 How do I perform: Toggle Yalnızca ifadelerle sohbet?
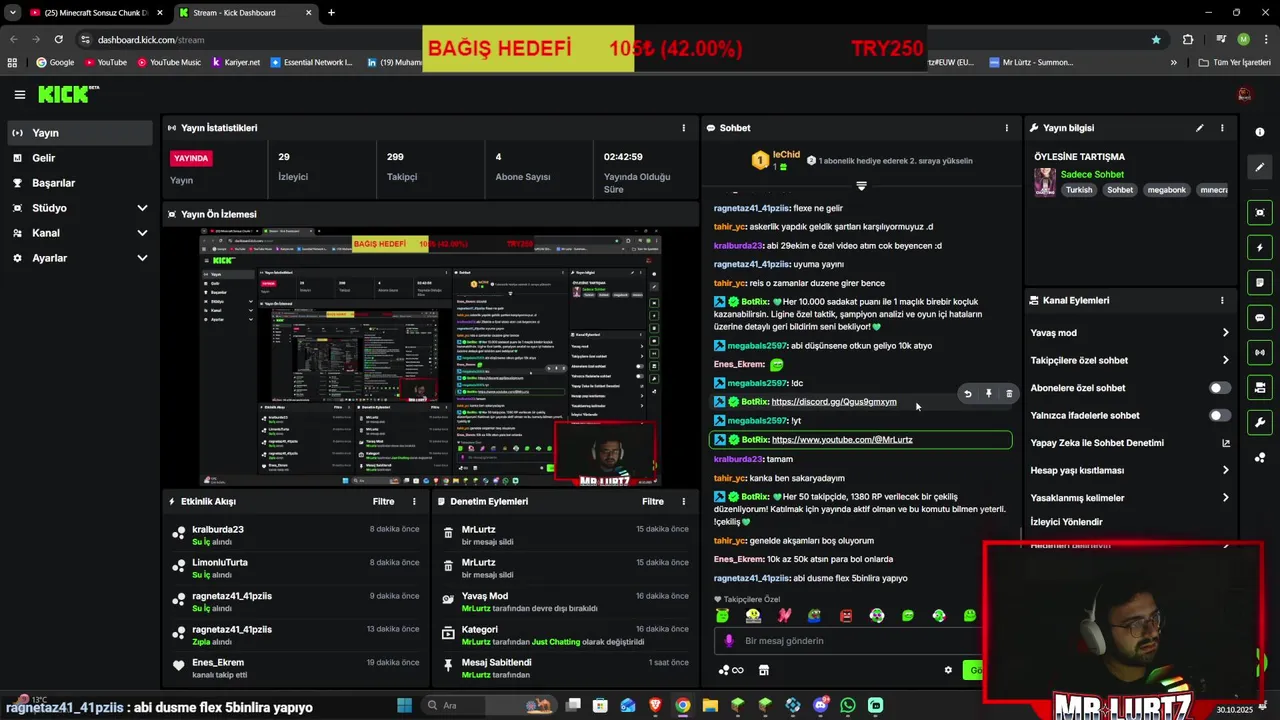[x=1219, y=415]
